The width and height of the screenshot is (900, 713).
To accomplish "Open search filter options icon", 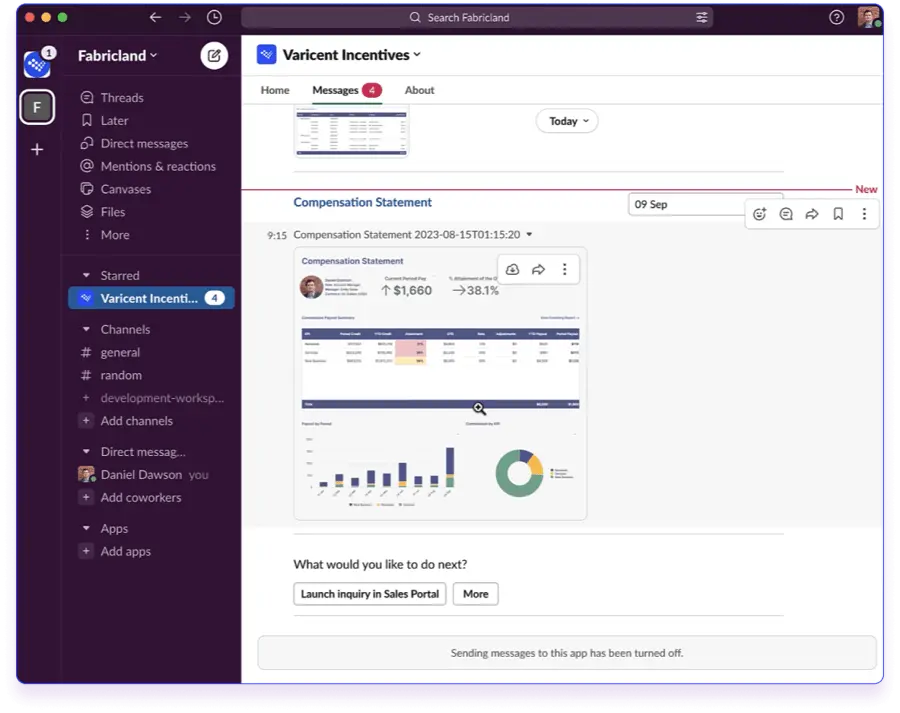I will coord(701,18).
